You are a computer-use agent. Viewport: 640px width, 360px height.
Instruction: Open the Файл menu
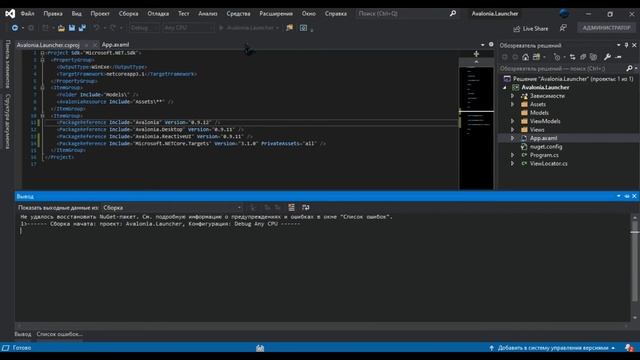[x=27, y=13]
